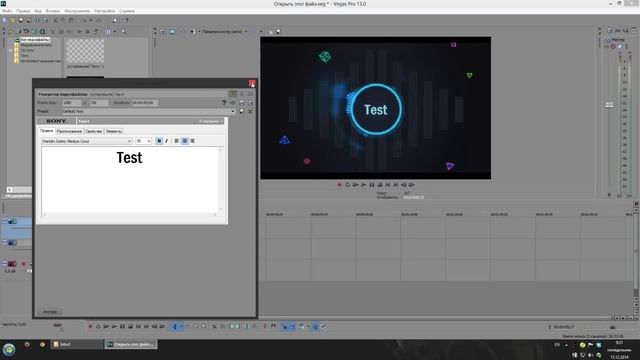Click the help question mark in generator dialog
This screenshot has width=640, height=360.
pyautogui.click(x=224, y=103)
